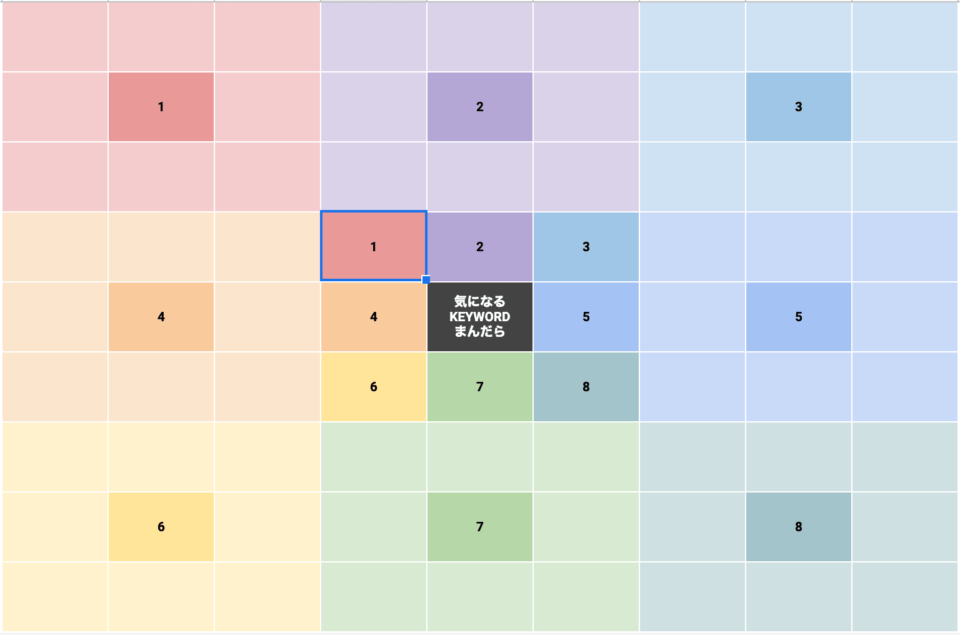Select cell 7 inside the light green block
The height and width of the screenshot is (635, 960).
[480, 527]
